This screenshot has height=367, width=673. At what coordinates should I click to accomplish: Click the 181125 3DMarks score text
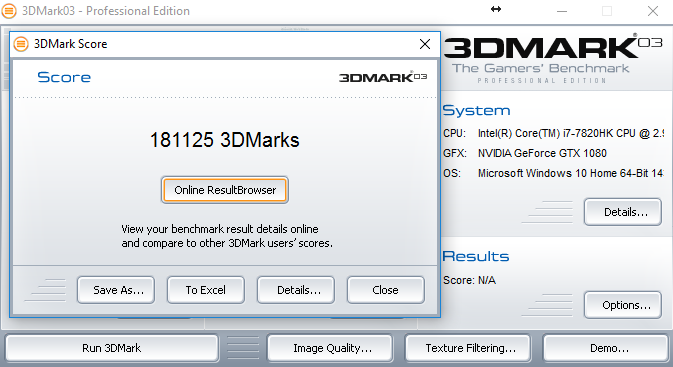pos(224,140)
